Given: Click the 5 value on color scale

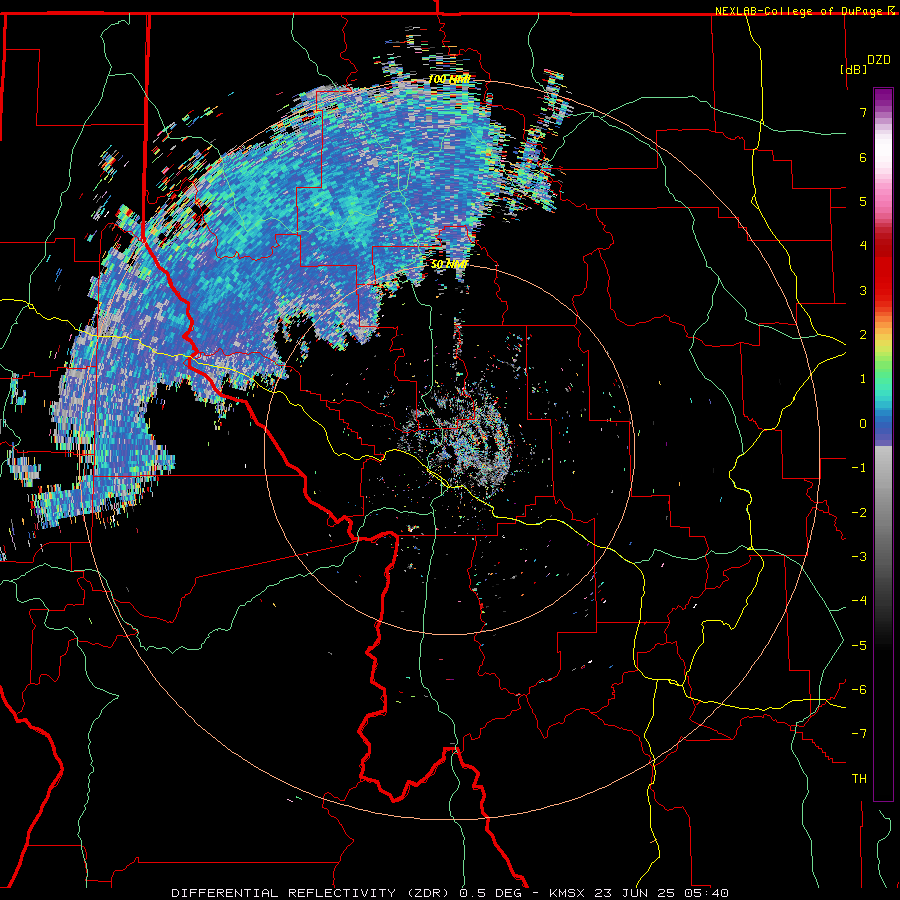Looking at the screenshot, I should [x=863, y=201].
